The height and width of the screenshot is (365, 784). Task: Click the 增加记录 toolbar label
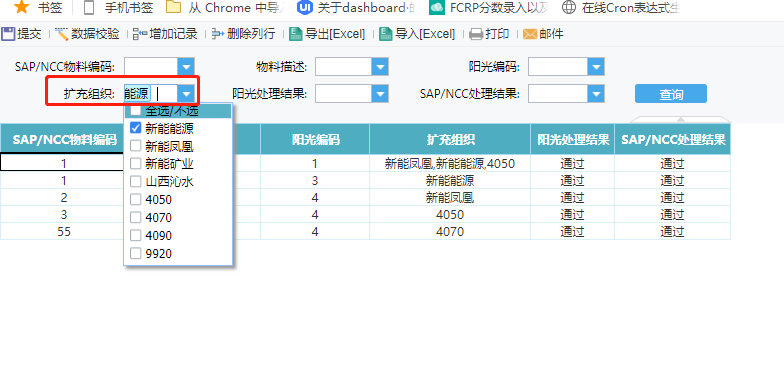[x=173, y=34]
